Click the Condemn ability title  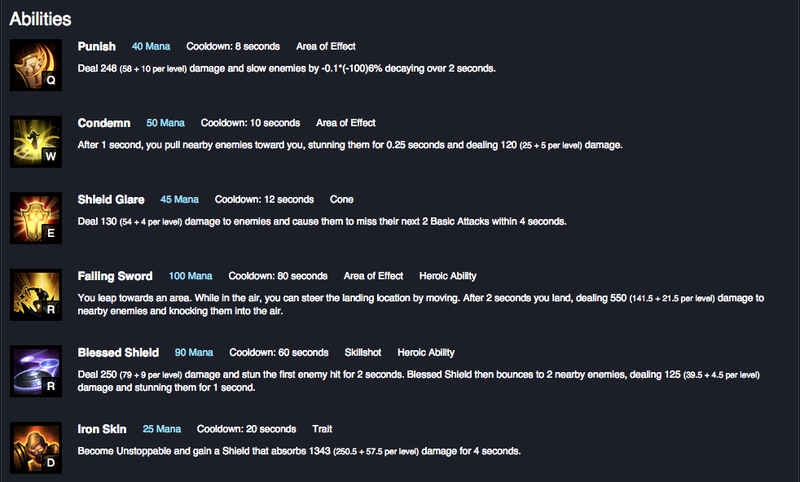click(x=104, y=123)
